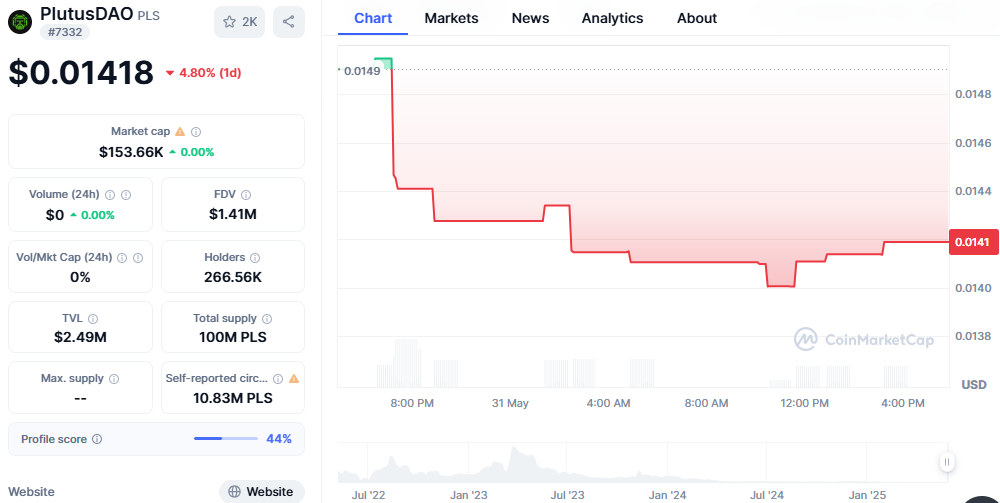Click the Profile score info icon

97,439
